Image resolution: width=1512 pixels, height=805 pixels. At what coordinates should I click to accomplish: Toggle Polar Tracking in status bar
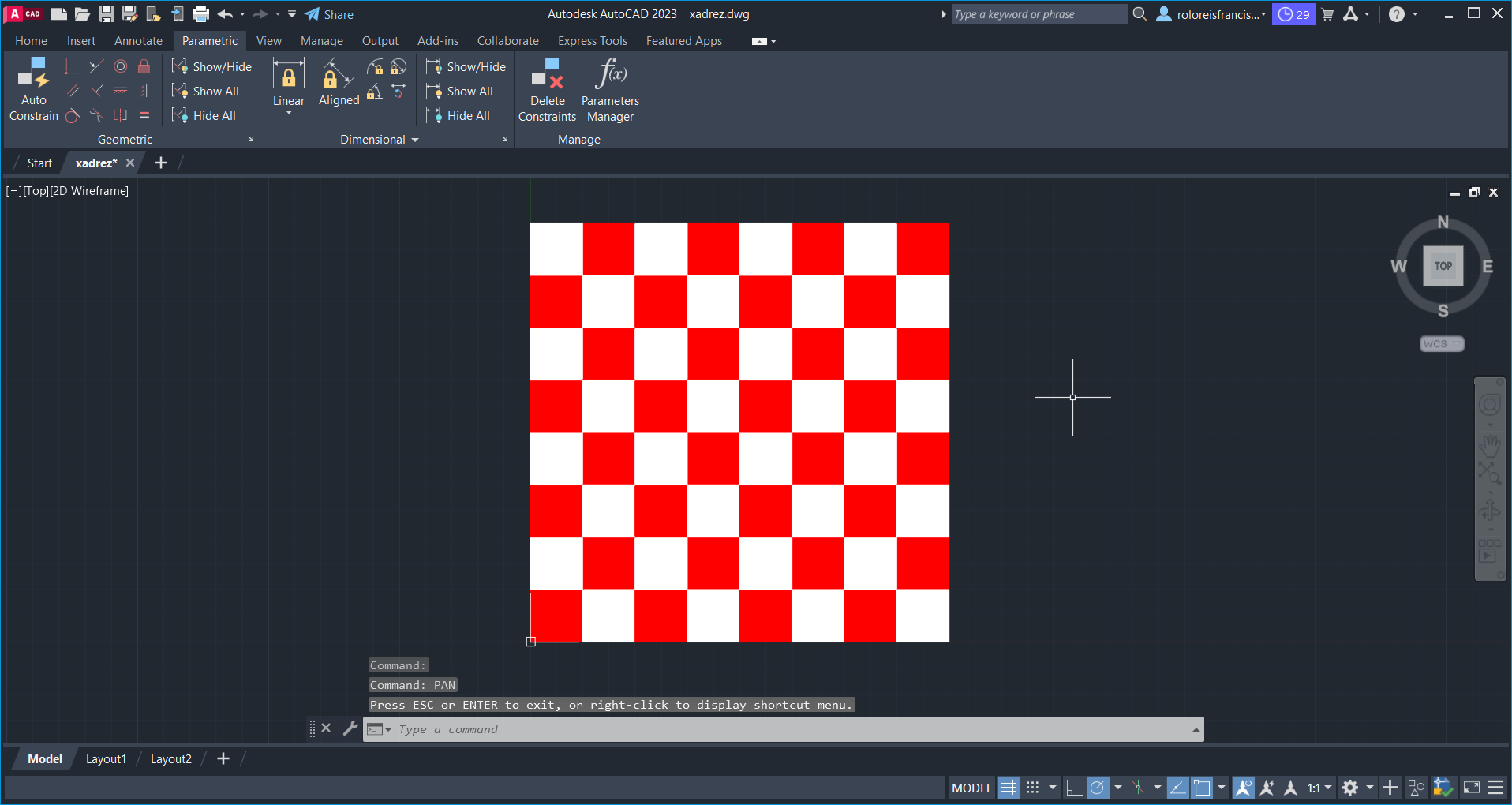click(1098, 788)
